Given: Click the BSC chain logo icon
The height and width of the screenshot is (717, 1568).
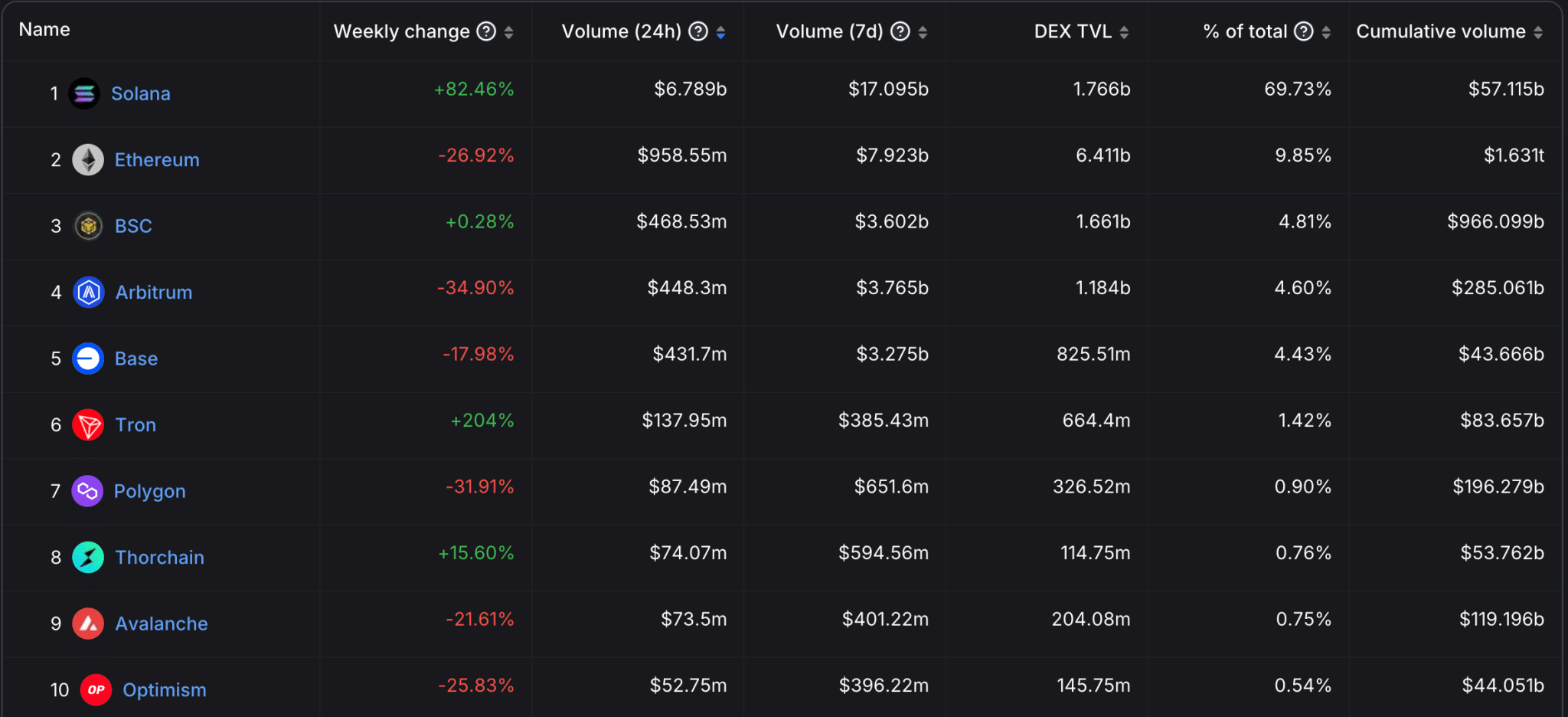Looking at the screenshot, I should point(88,226).
